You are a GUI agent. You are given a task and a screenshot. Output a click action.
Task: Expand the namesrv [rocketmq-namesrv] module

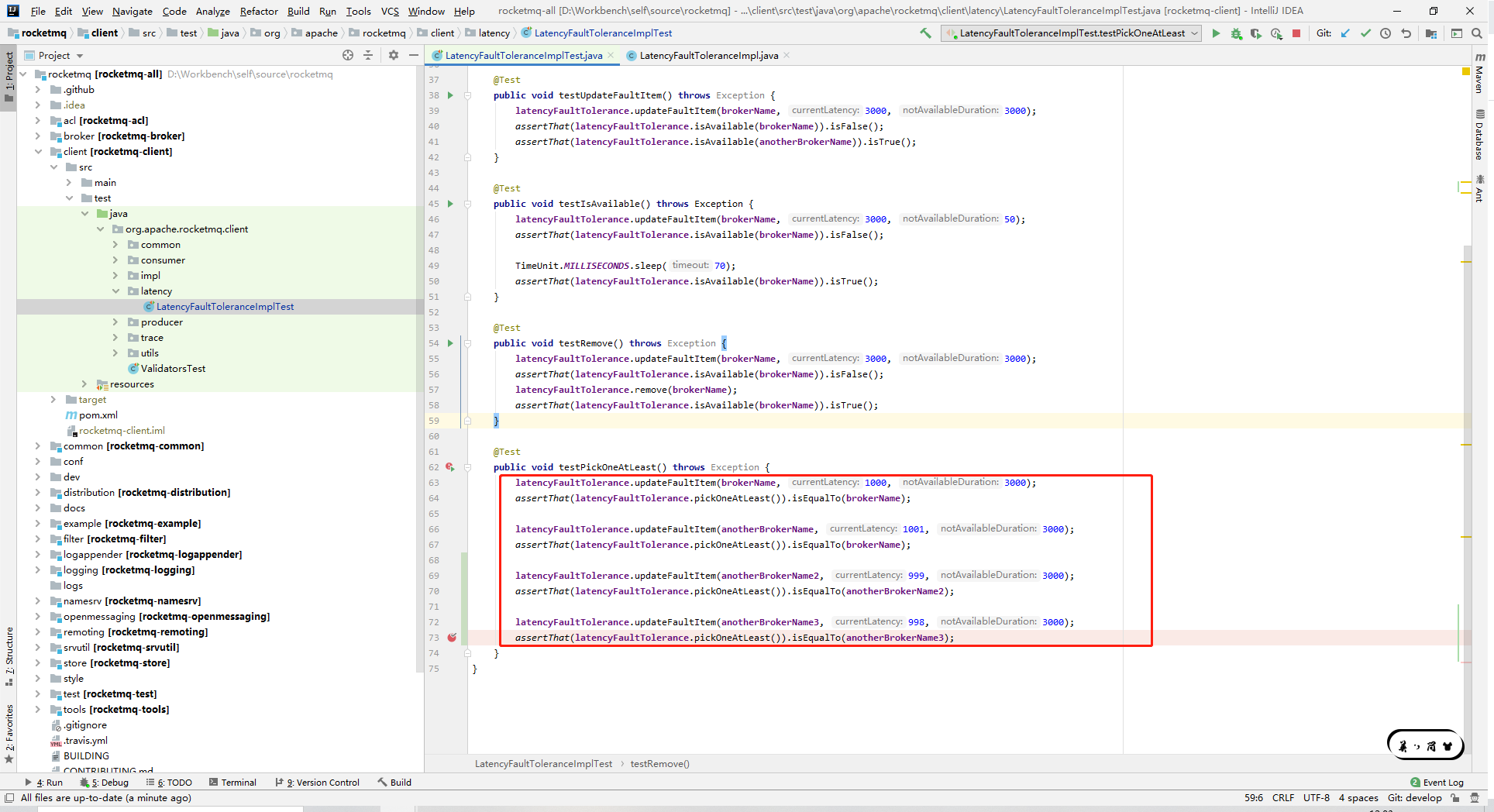38,600
